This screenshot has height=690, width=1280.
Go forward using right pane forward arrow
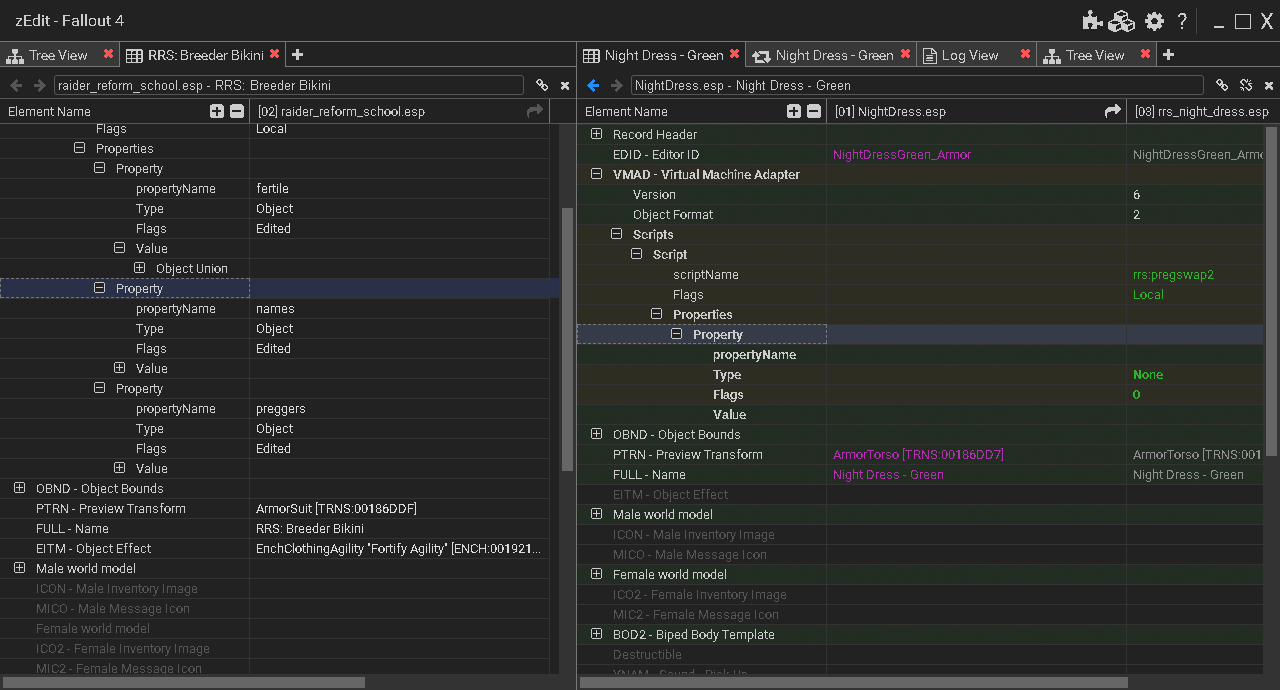[x=617, y=86]
